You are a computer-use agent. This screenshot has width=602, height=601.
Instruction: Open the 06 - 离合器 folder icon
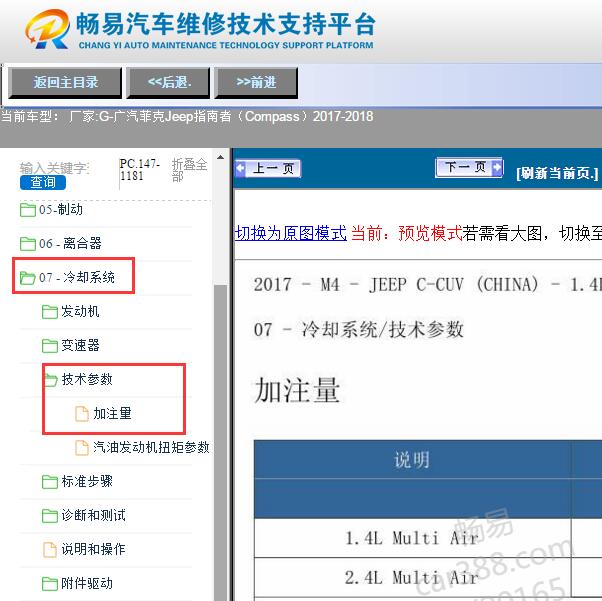[x=28, y=243]
